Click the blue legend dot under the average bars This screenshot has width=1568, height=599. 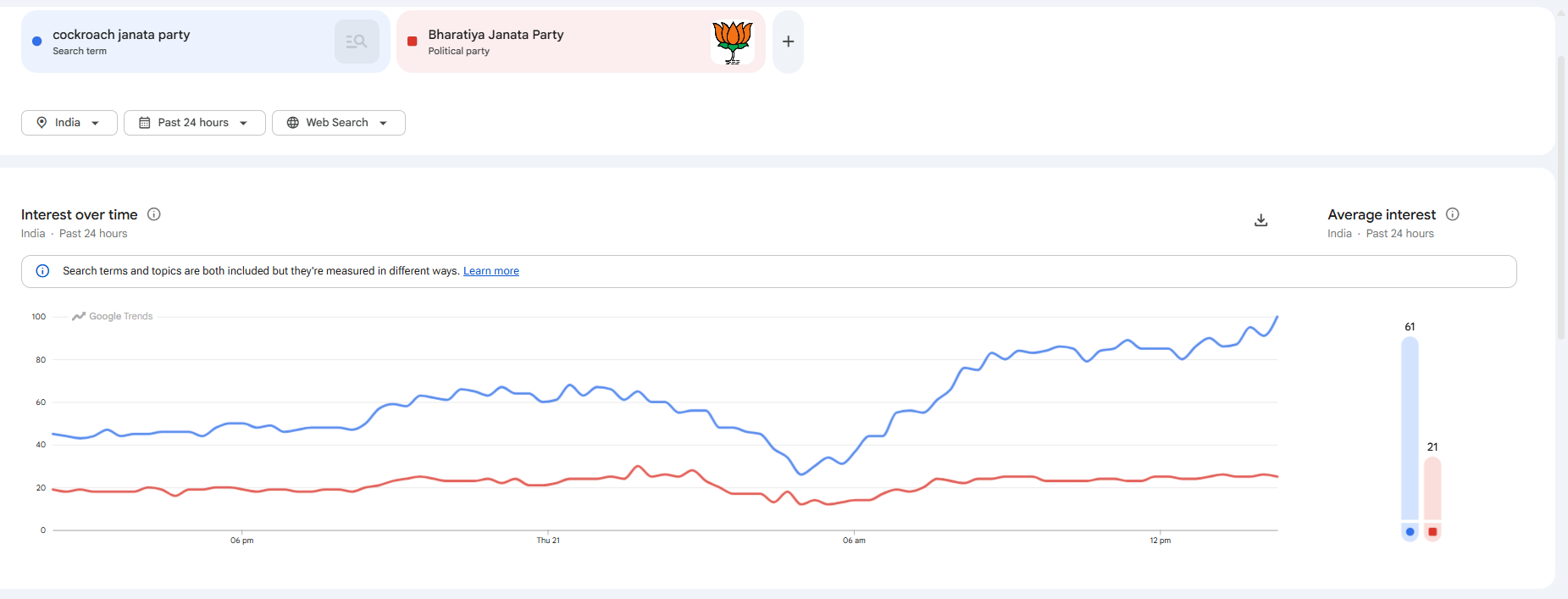click(x=1410, y=532)
